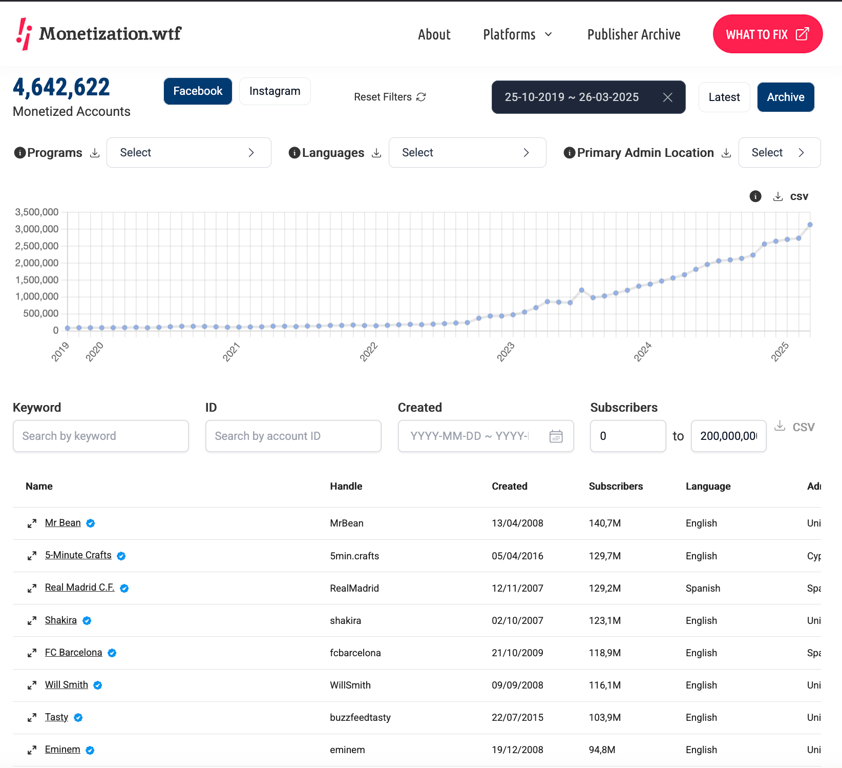
Task: Select the Latest view toggle
Action: coord(724,97)
